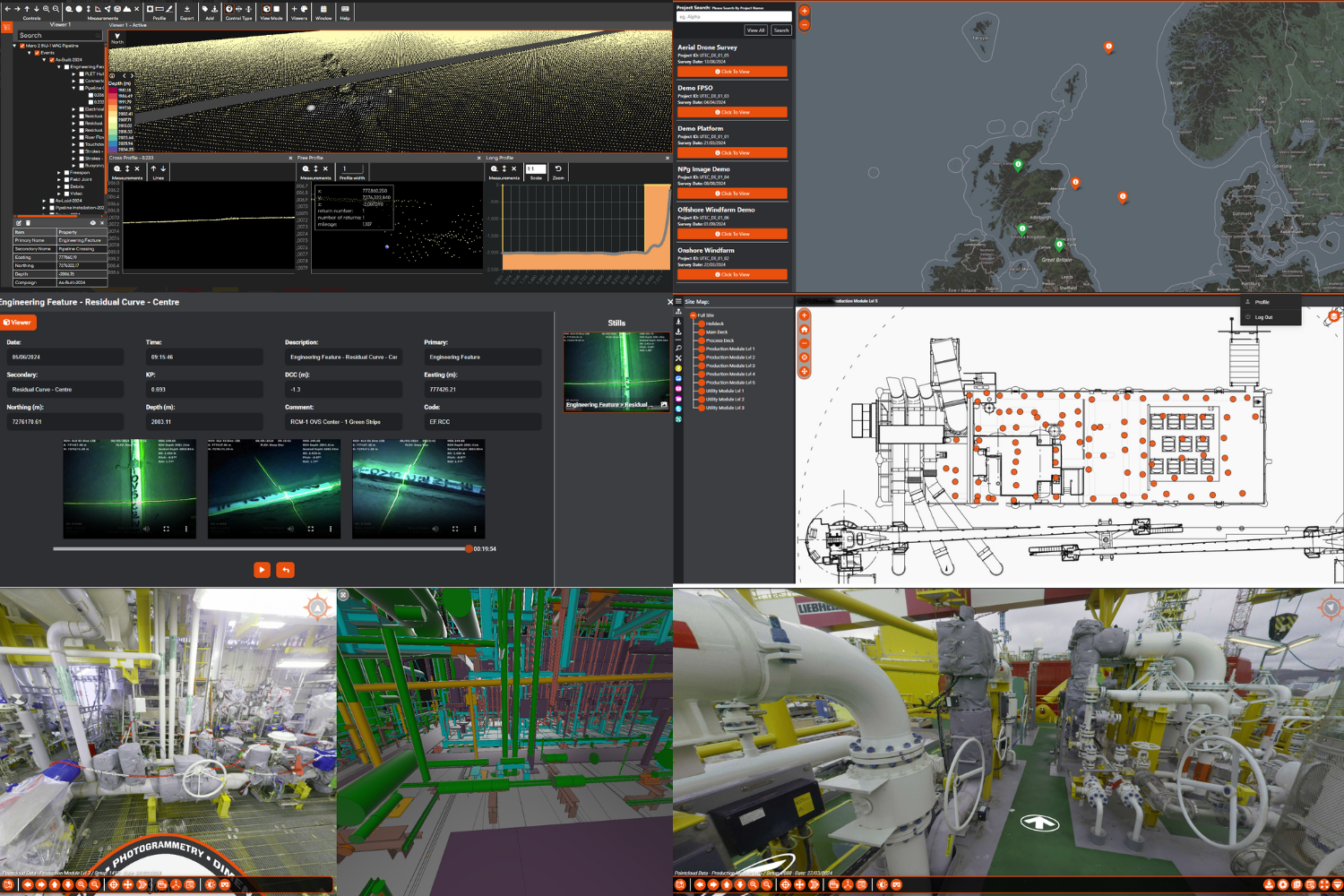Open the layers icon on site plan
Viewport: 1344px width, 896px height.
pyautogui.click(x=1334, y=315)
